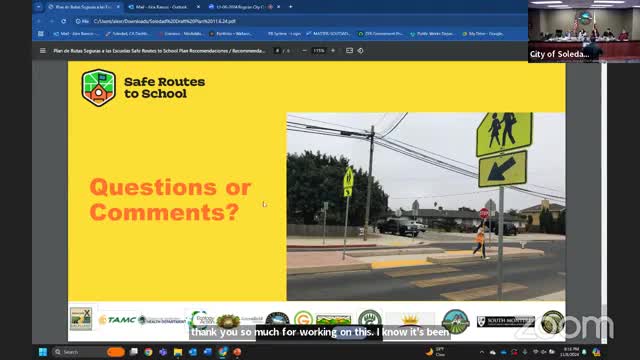This screenshot has height=360, width=640.
Task: Open Task View from the taskbar
Action: point(133,352)
